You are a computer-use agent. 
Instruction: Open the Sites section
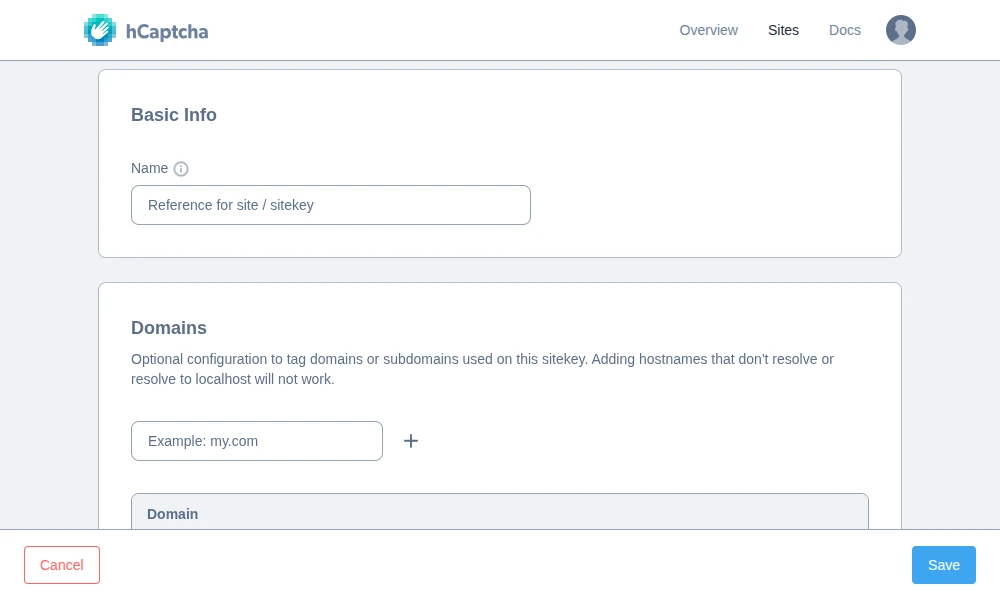pyautogui.click(x=783, y=30)
